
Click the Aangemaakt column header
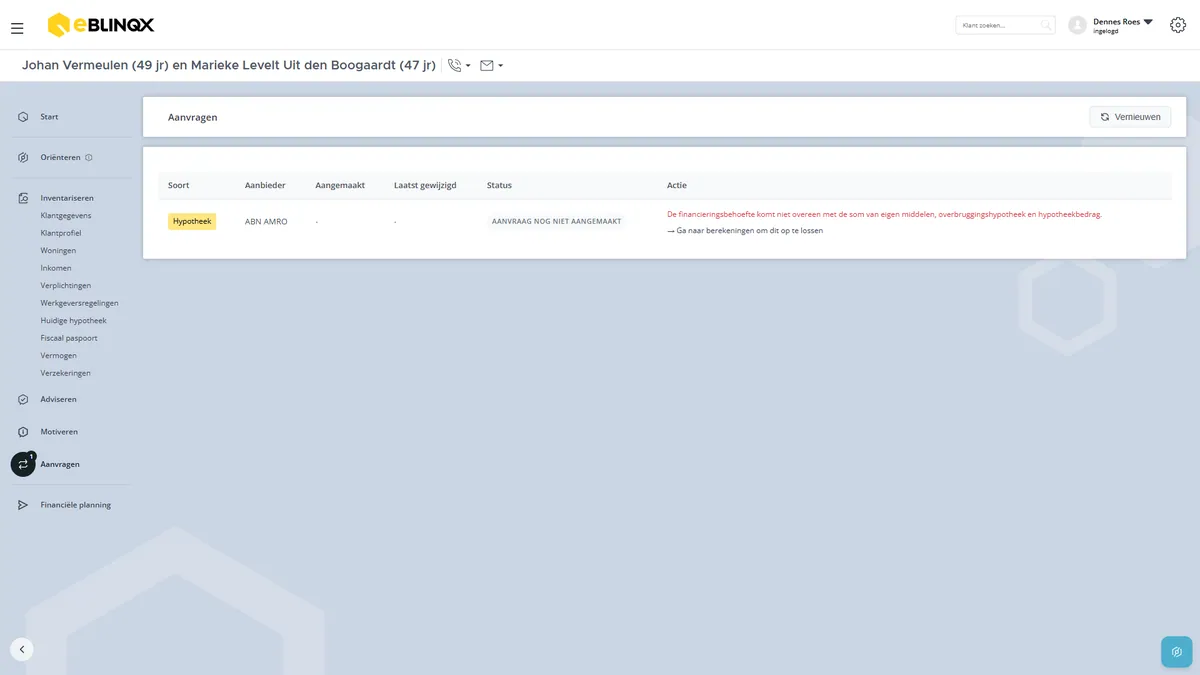point(340,185)
